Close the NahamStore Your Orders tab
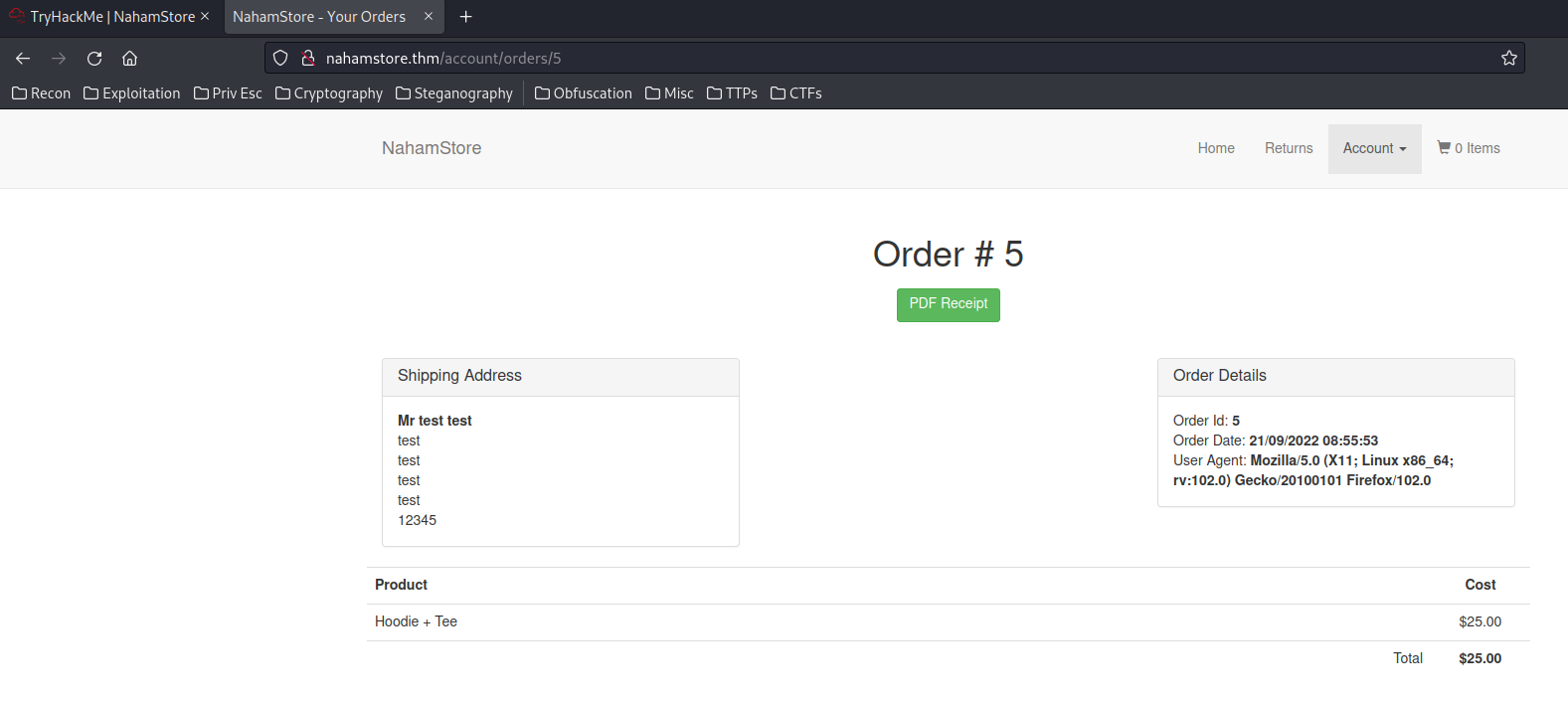1568x704 pixels. click(429, 17)
